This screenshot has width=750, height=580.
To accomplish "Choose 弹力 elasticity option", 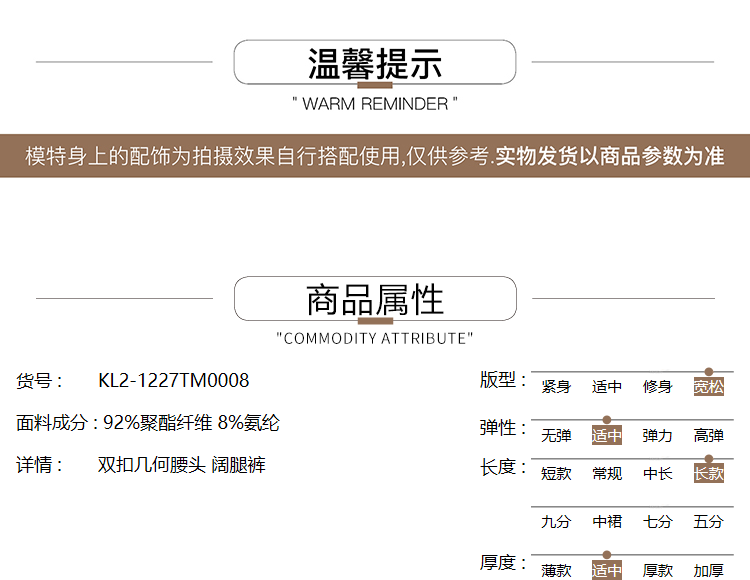I will [x=657, y=436].
